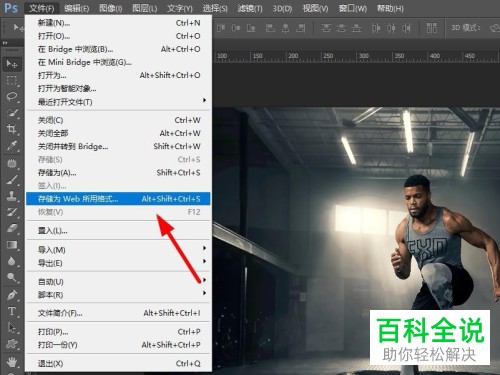Open the 文件(F) menu
The image size is (500, 375).
click(41, 8)
